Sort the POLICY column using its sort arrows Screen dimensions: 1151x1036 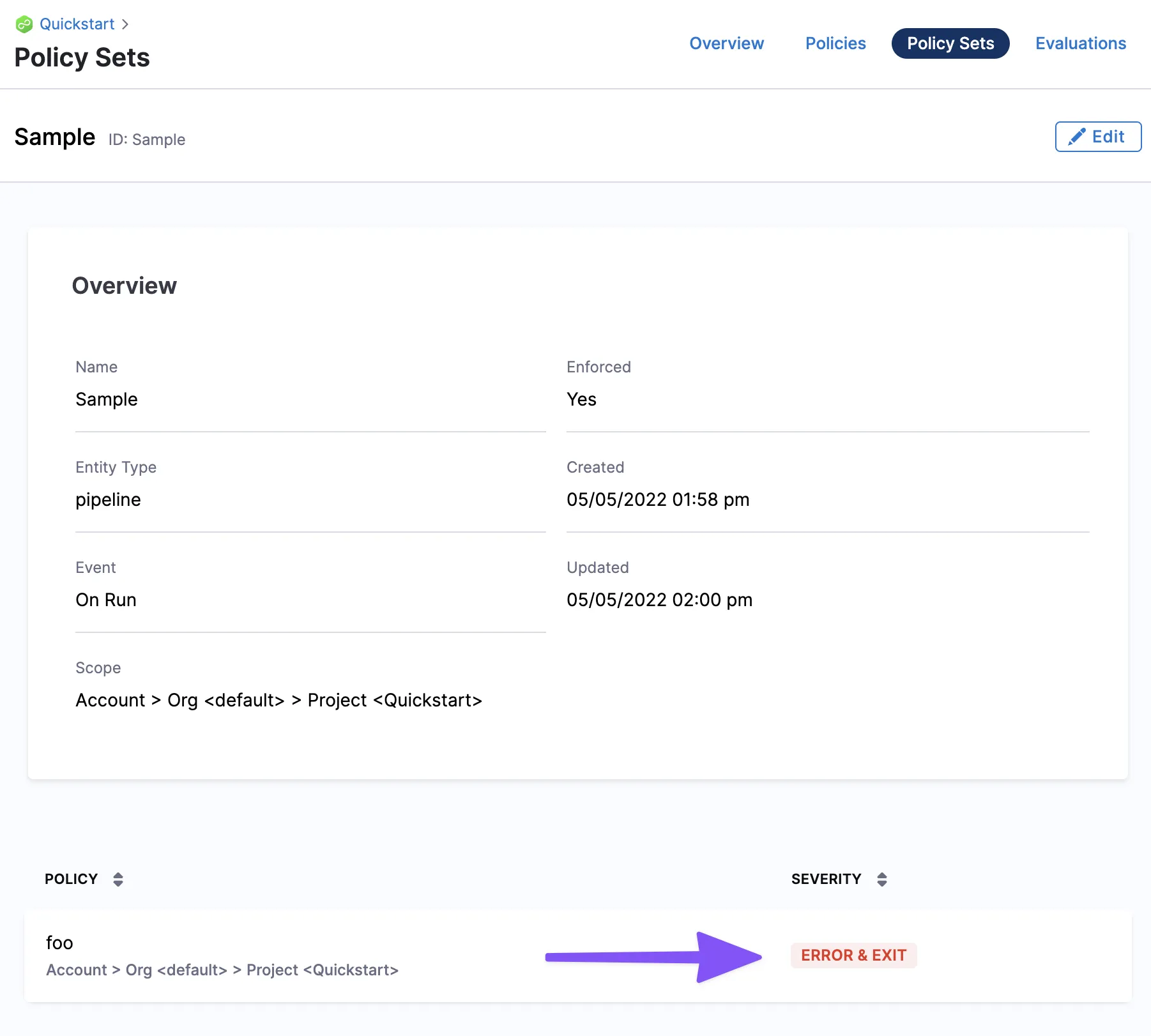tap(119, 879)
